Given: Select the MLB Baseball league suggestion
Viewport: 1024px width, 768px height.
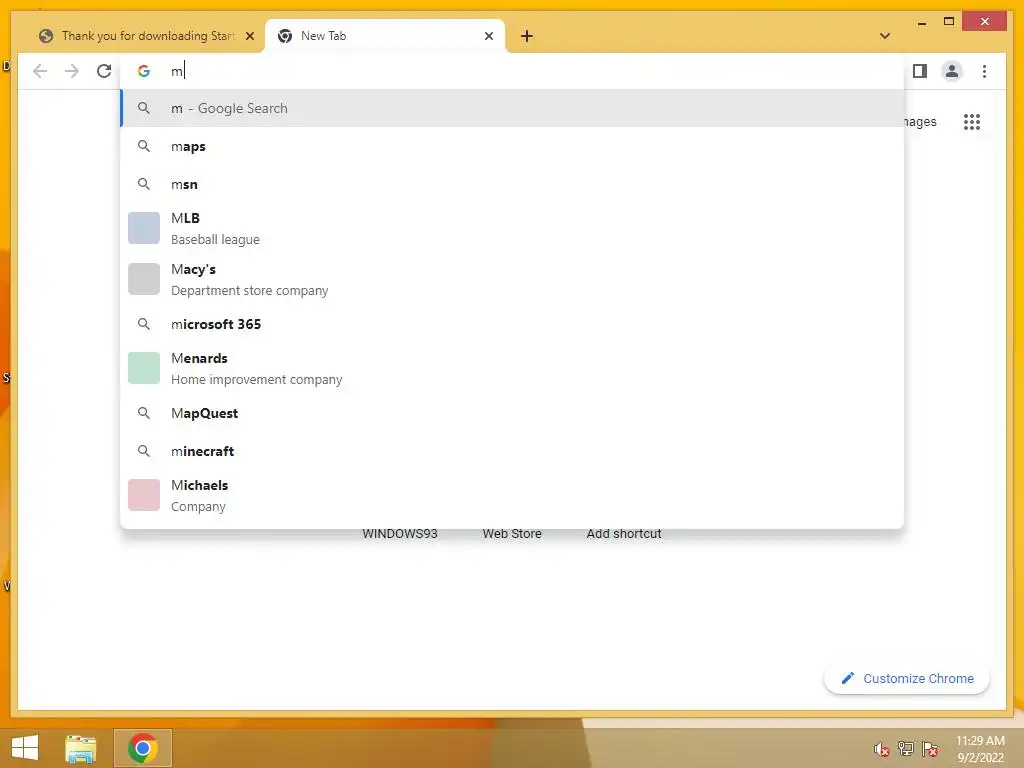Looking at the screenshot, I should click(x=513, y=228).
